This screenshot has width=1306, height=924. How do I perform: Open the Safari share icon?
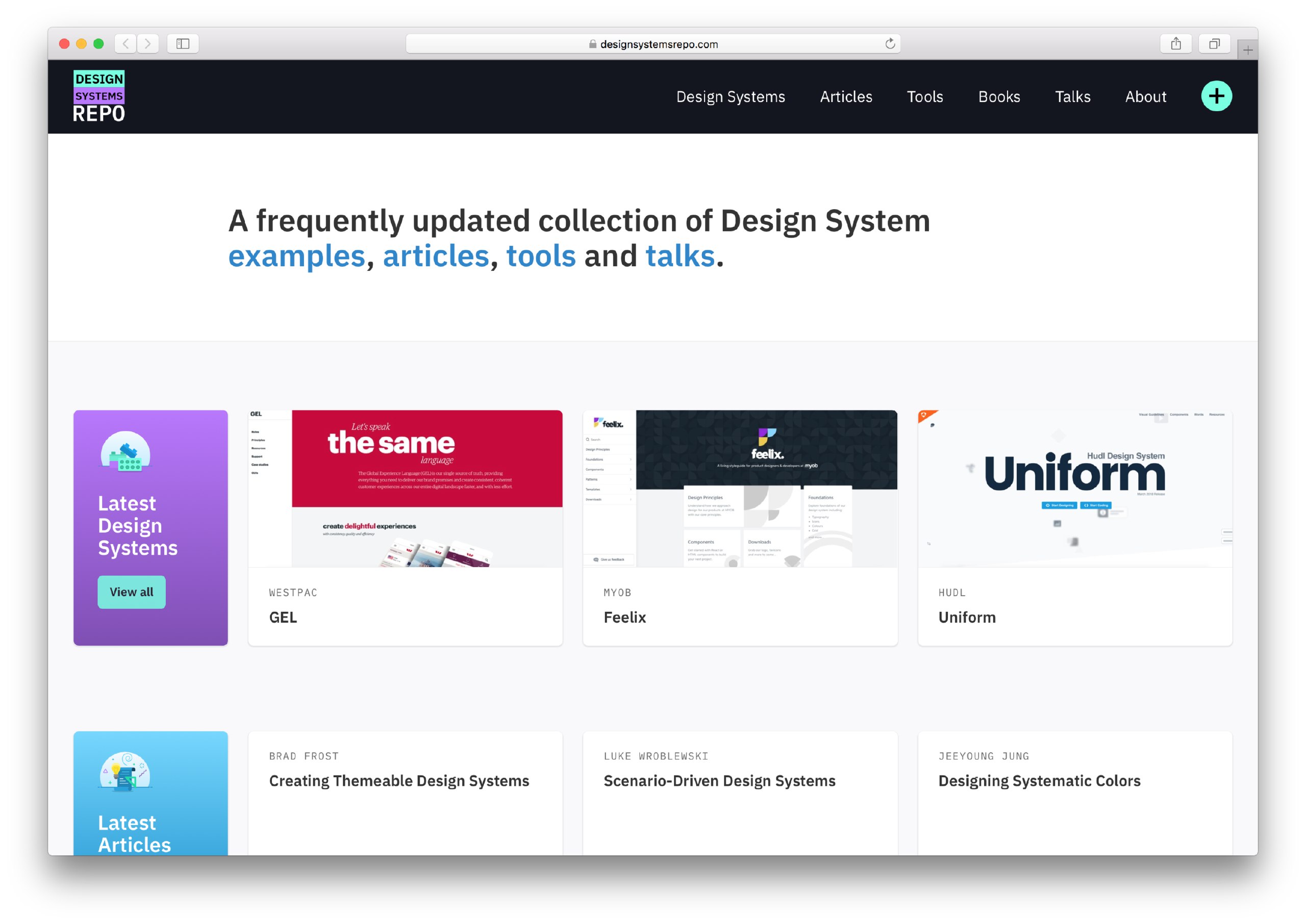click(x=1176, y=44)
